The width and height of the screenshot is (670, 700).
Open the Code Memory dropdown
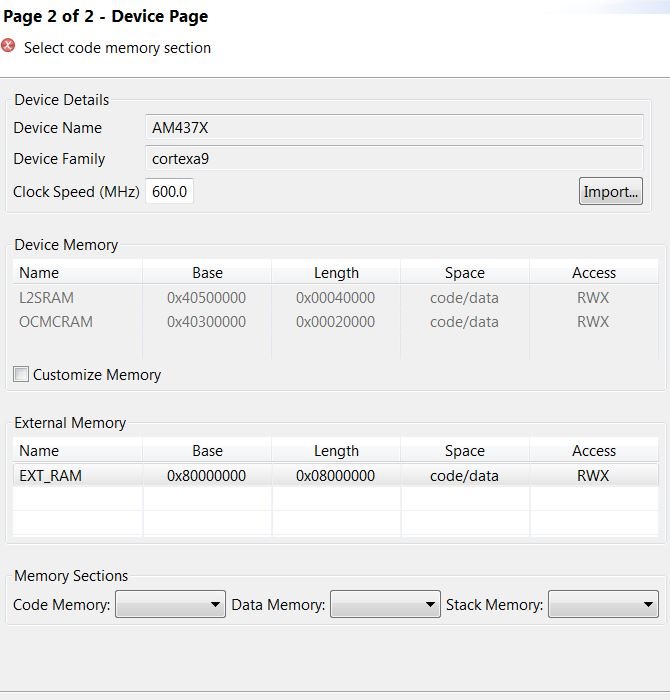coord(168,604)
